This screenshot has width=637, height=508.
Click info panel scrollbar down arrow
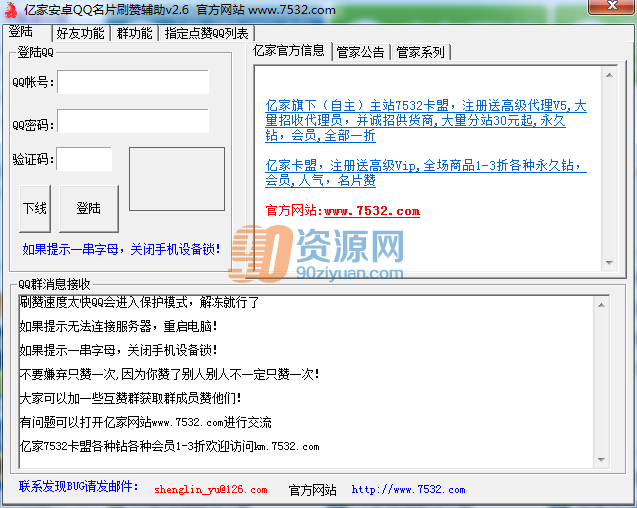(x=609, y=263)
